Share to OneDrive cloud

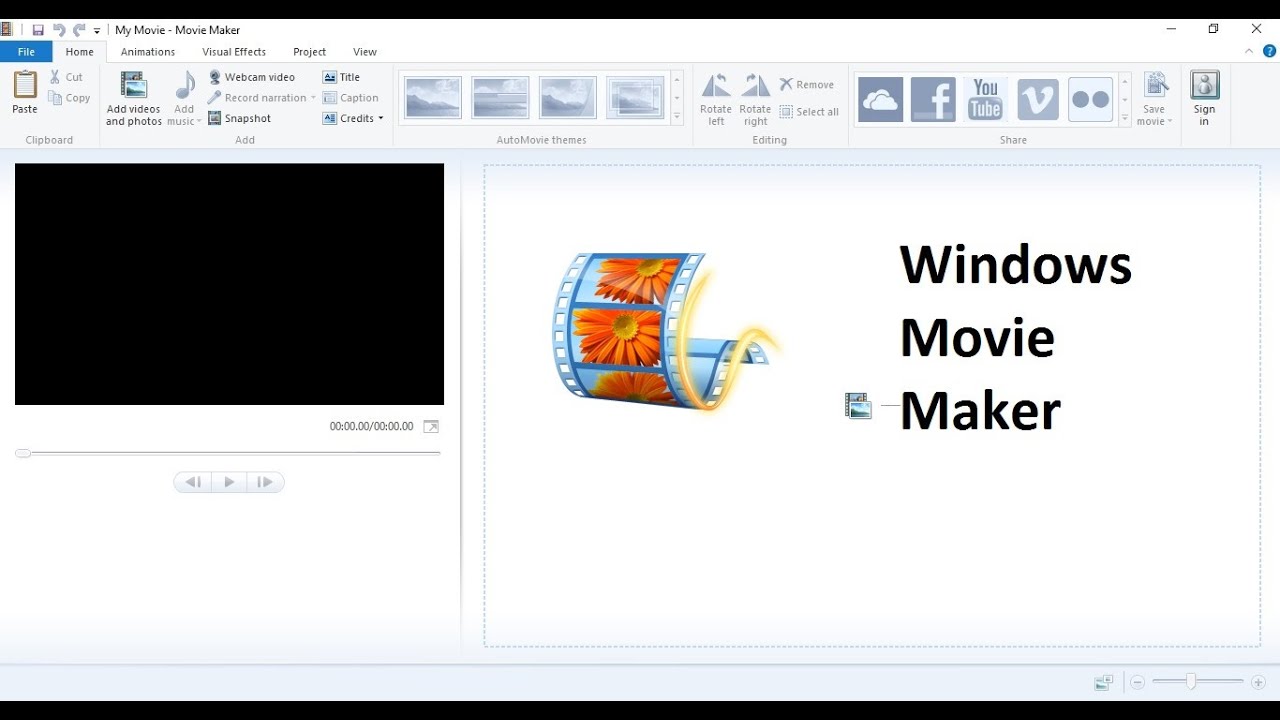click(880, 99)
